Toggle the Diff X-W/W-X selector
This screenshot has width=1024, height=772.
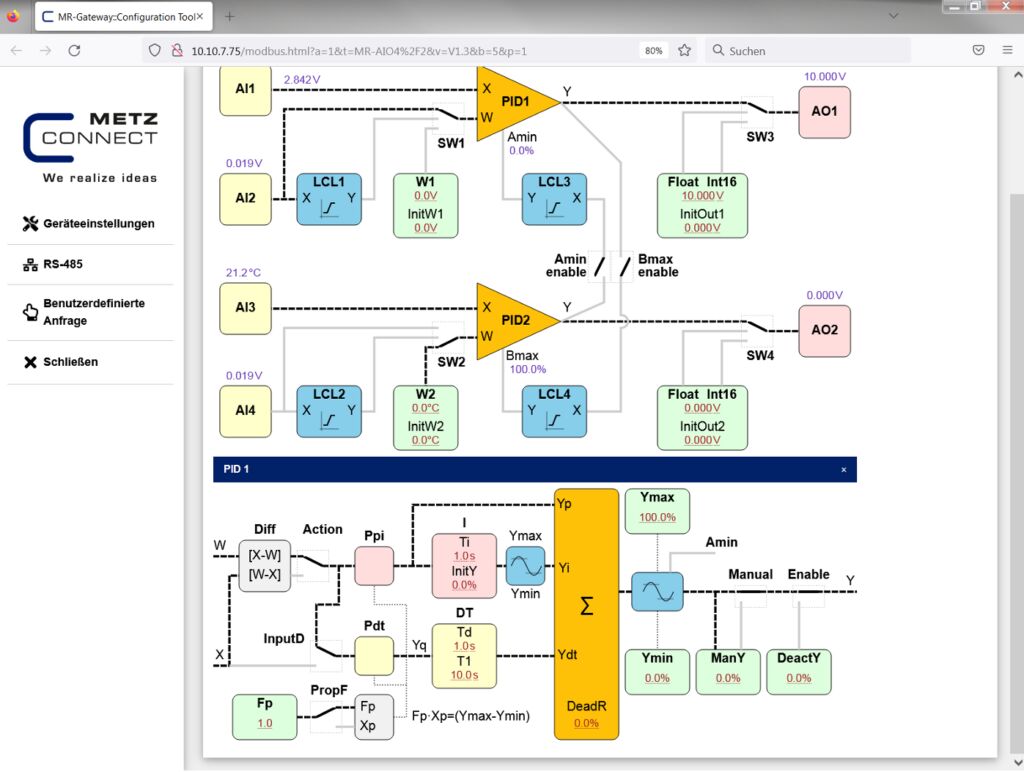coord(264,565)
